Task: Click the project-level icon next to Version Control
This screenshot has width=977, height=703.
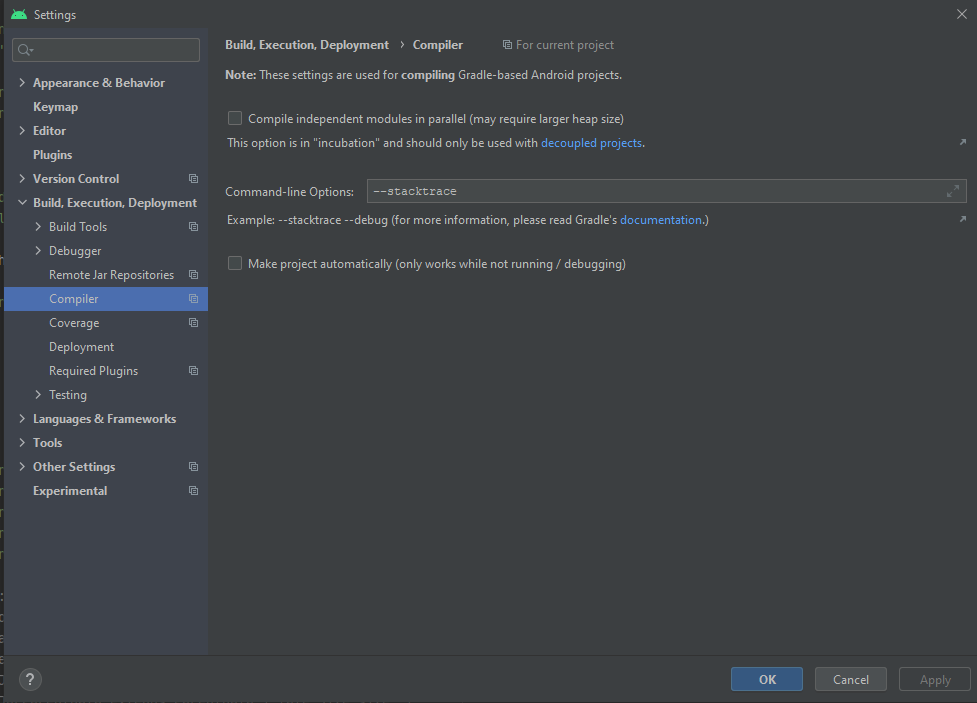Action: (x=193, y=179)
